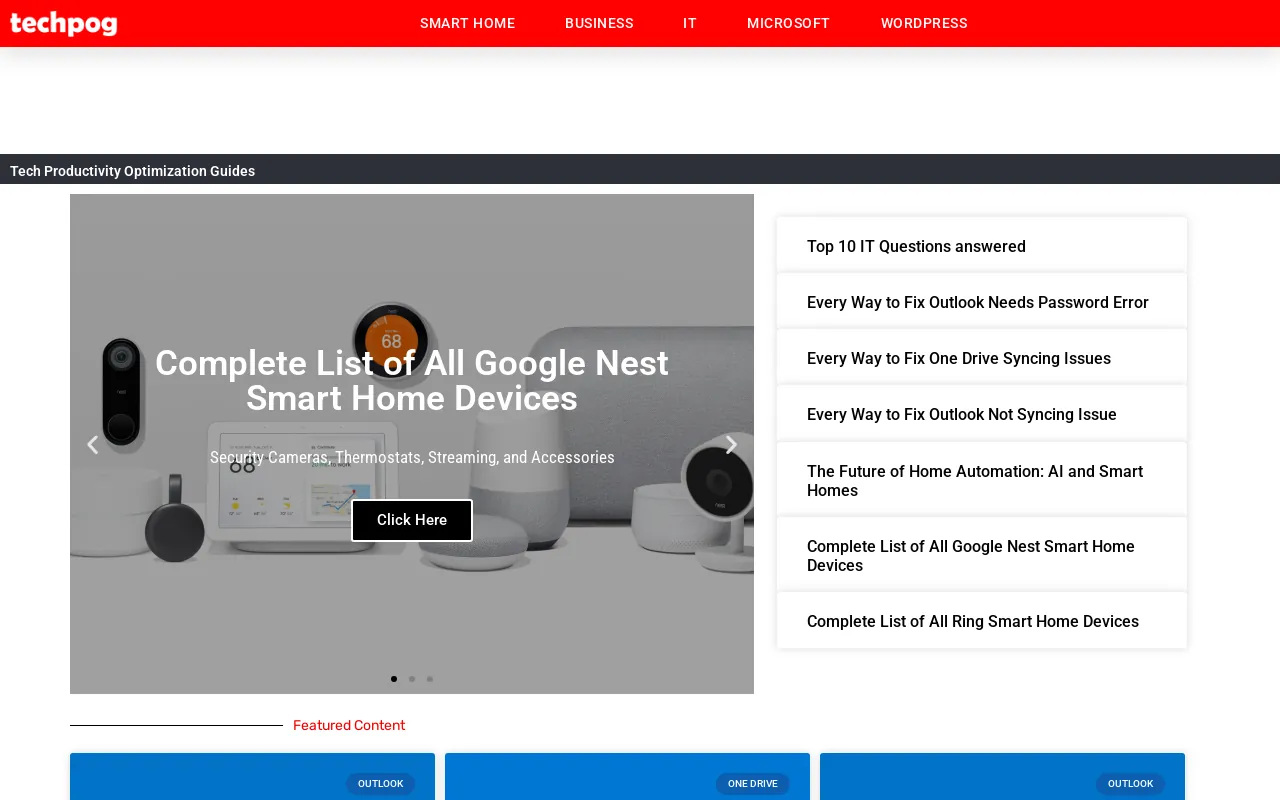Open the BUSINESS menu item
Viewport: 1280px width, 800px height.
click(x=599, y=23)
